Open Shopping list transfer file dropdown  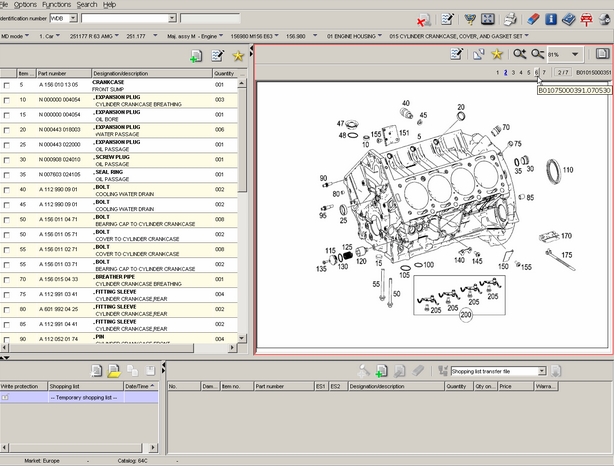542,371
